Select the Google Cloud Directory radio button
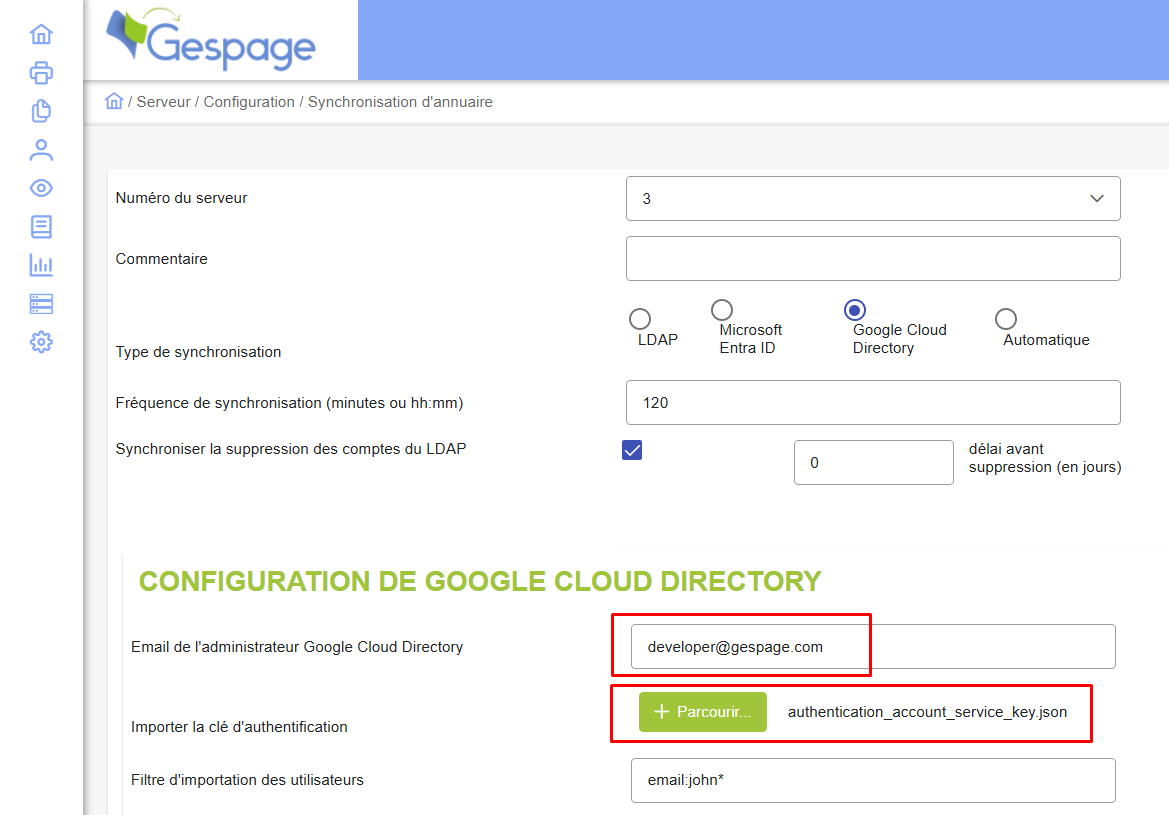 click(854, 309)
